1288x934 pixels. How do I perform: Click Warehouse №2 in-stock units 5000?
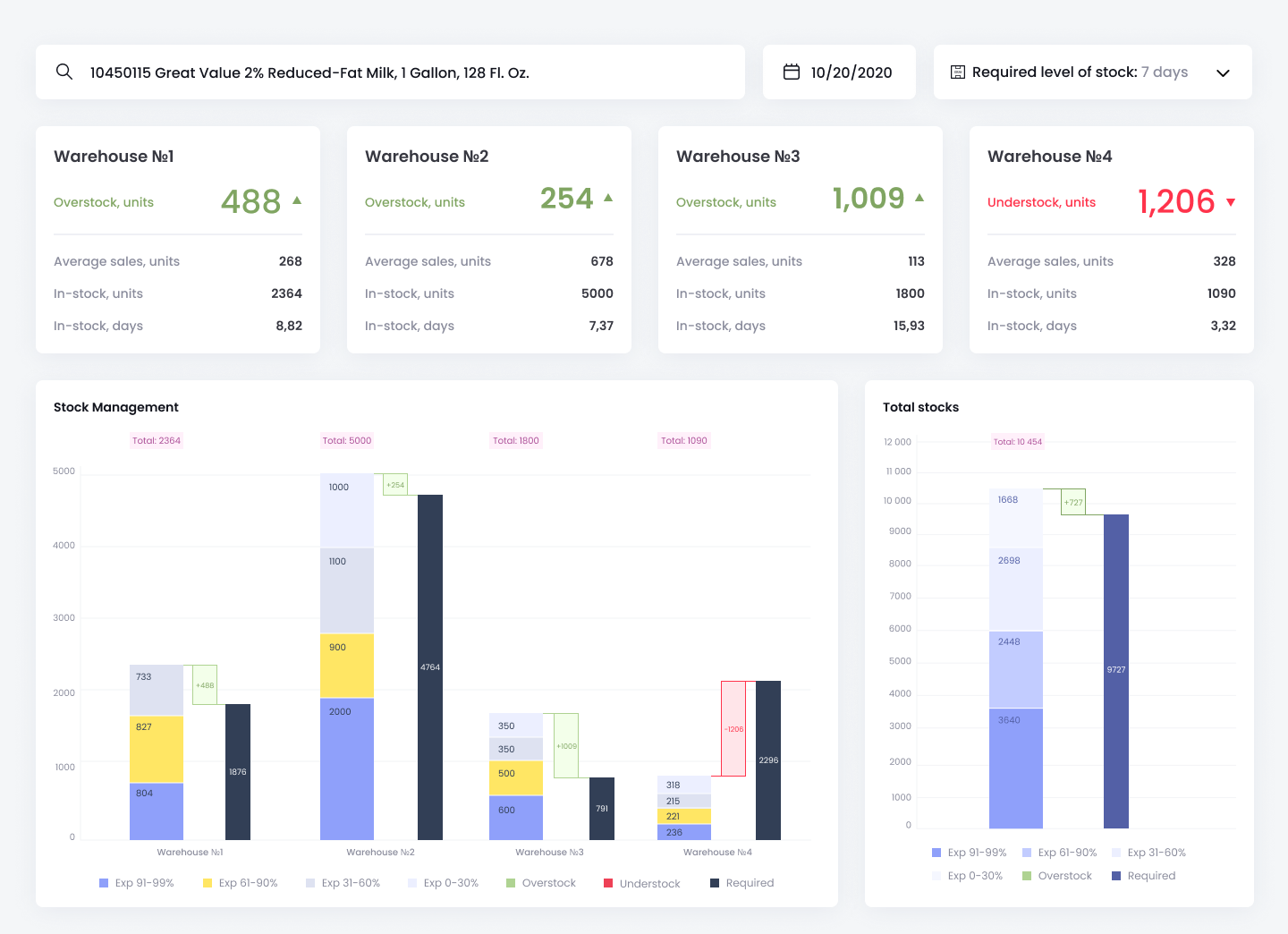(597, 293)
